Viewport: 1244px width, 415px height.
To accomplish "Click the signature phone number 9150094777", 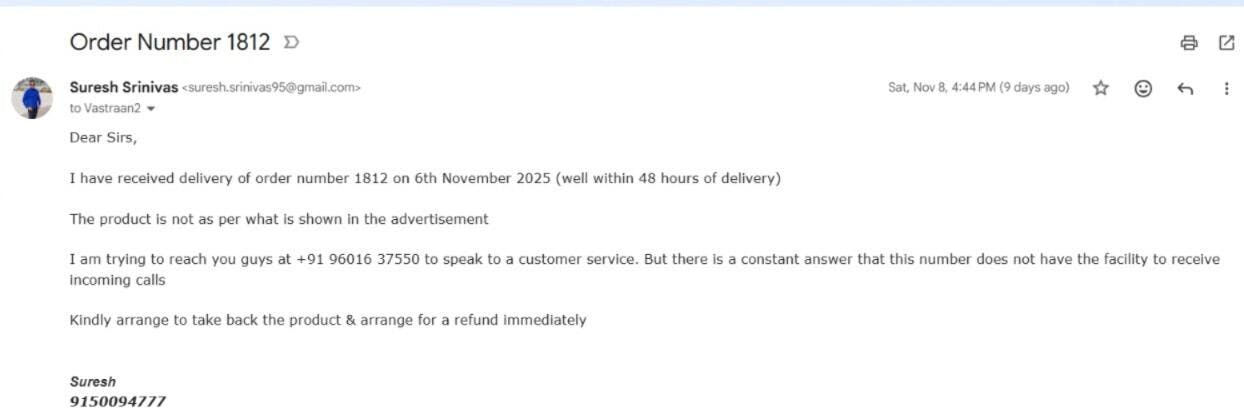I will (117, 401).
